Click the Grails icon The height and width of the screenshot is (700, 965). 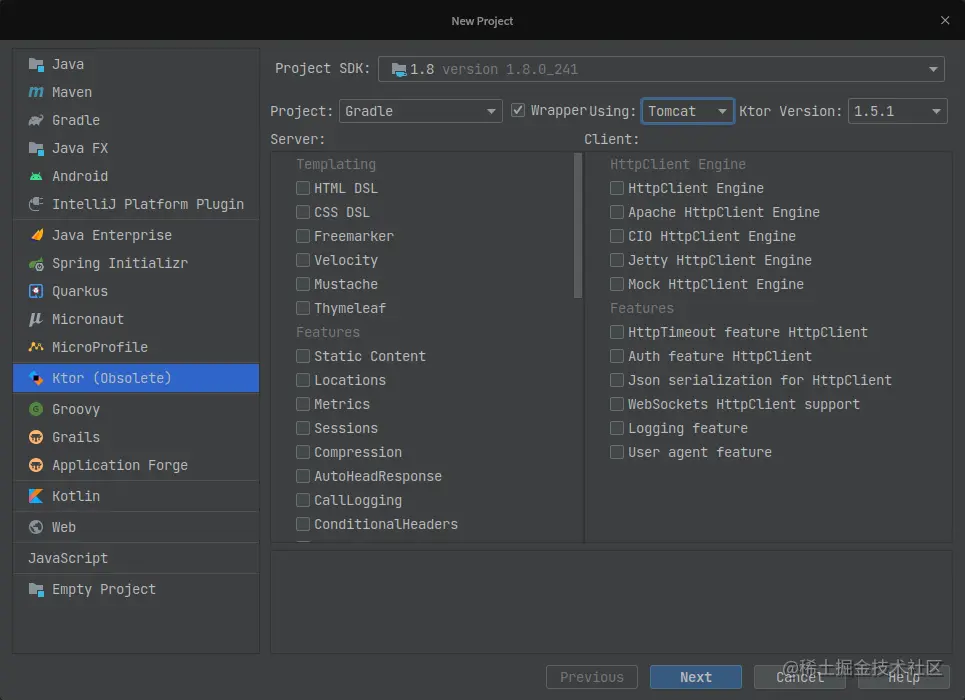click(36, 437)
